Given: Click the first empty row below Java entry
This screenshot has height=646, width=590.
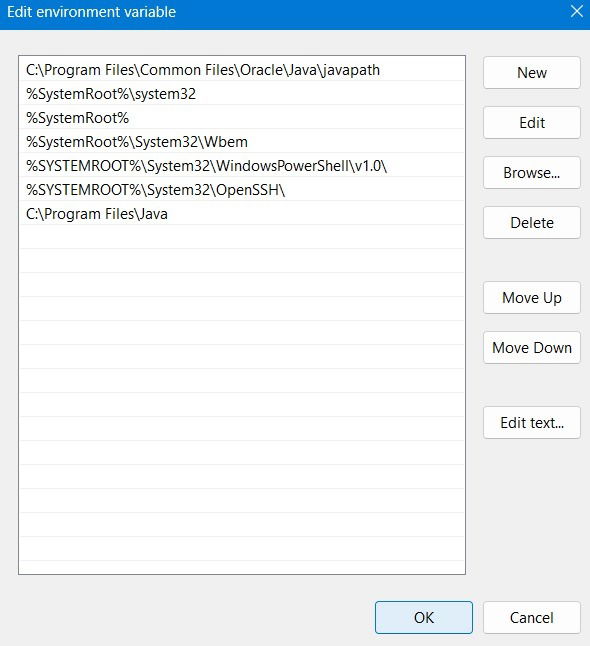Looking at the screenshot, I should point(242,238).
